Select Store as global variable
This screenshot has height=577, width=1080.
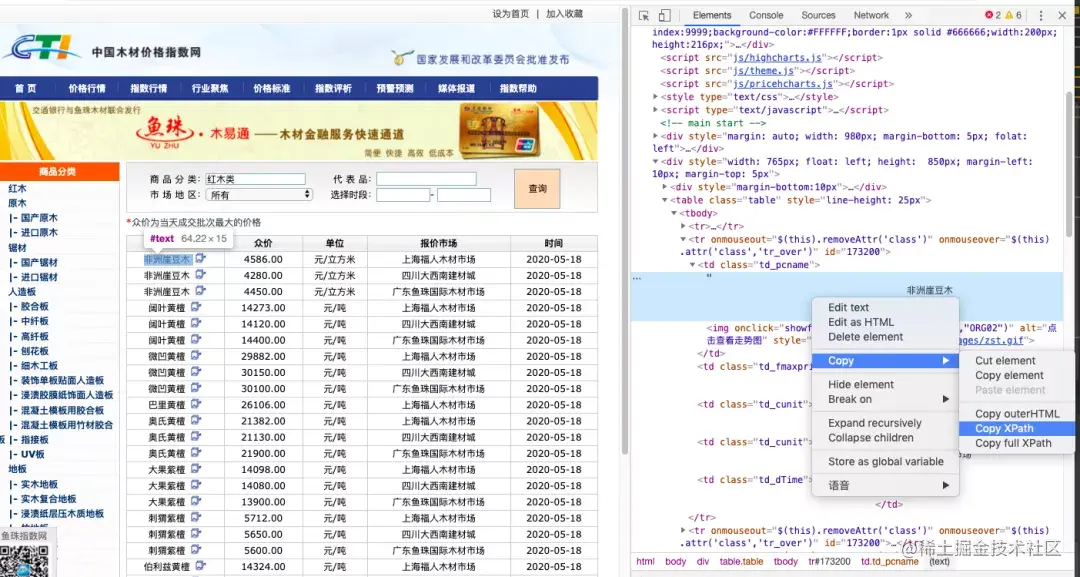pyautogui.click(x=885, y=461)
